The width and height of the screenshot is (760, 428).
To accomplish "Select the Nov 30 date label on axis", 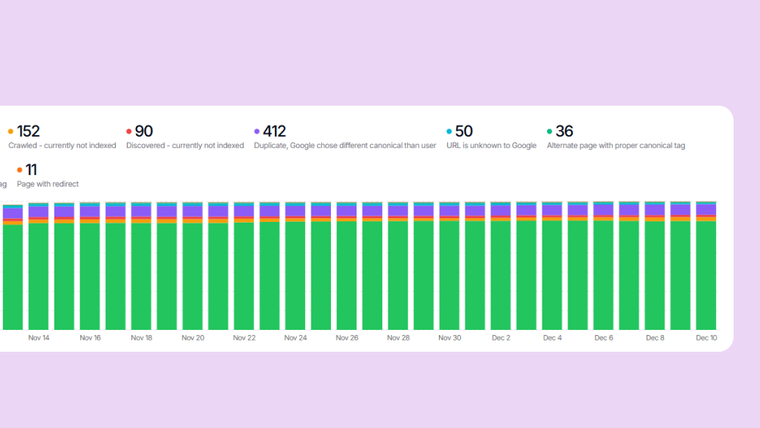I will pos(449,338).
